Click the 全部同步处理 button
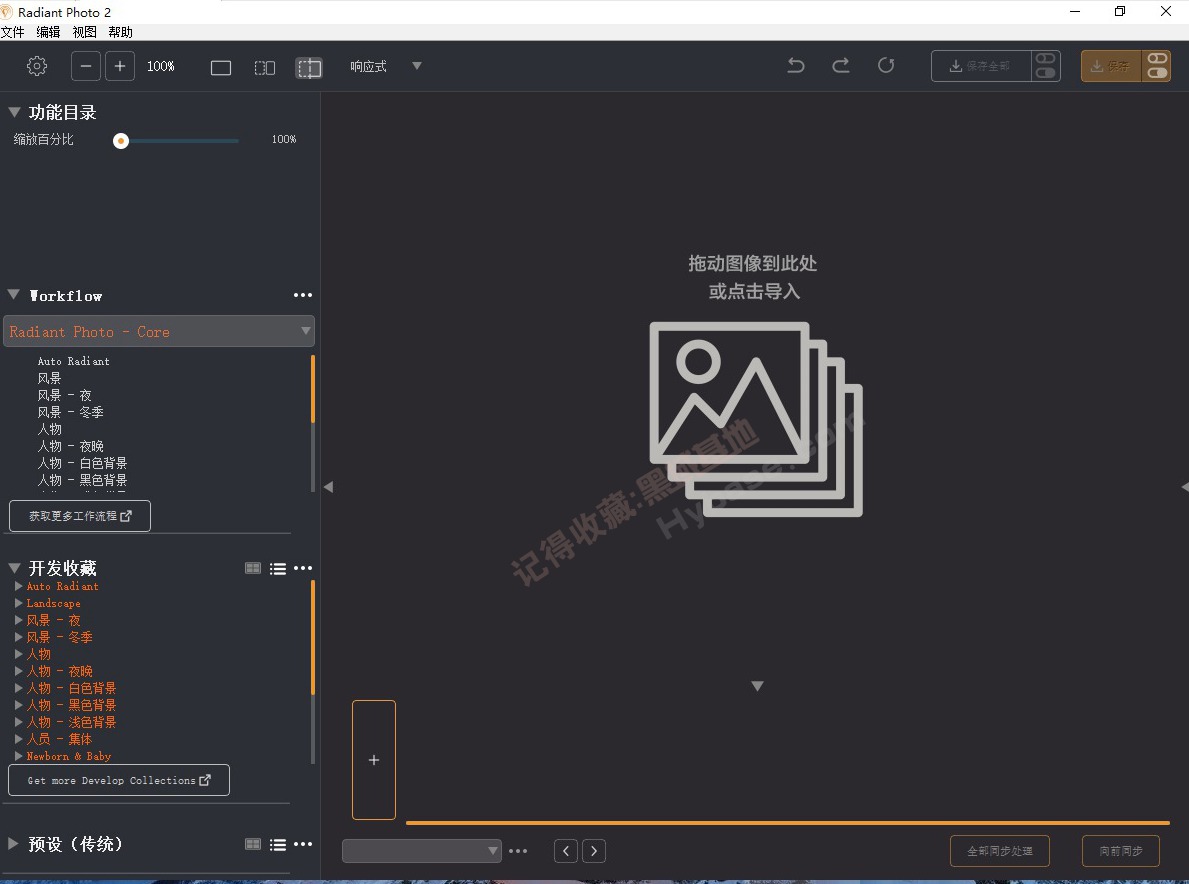The image size is (1189, 884). (x=999, y=851)
